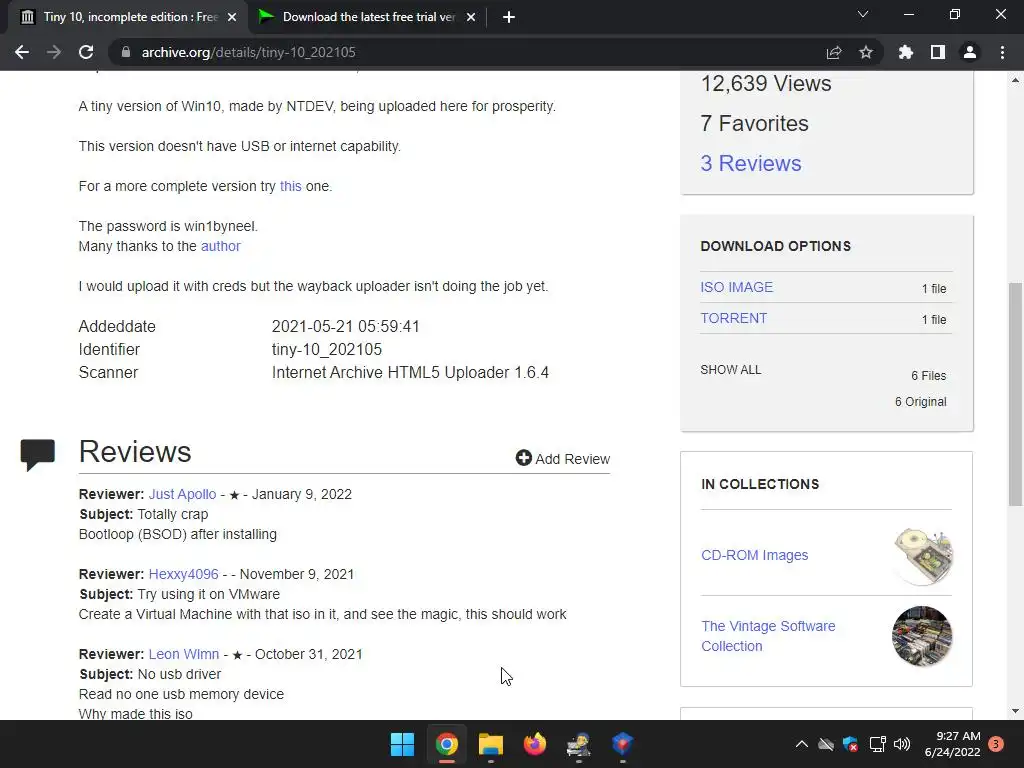1024x768 pixels.
Task: Share this page using address bar icon
Action: 834,52
